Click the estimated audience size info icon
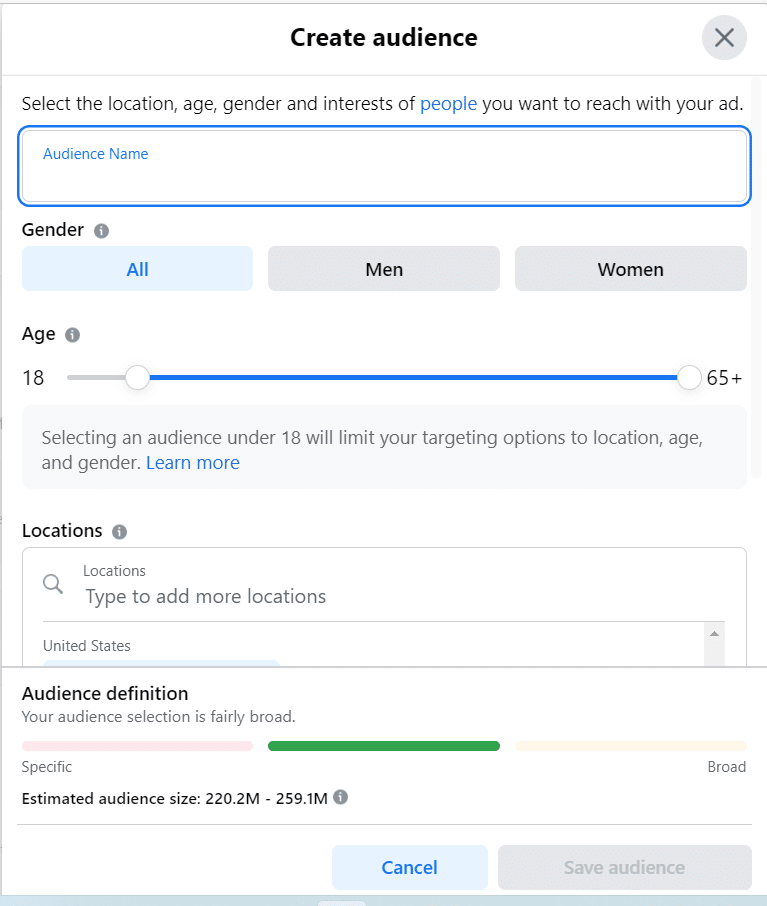Viewport: 767px width, 906px height. click(341, 797)
